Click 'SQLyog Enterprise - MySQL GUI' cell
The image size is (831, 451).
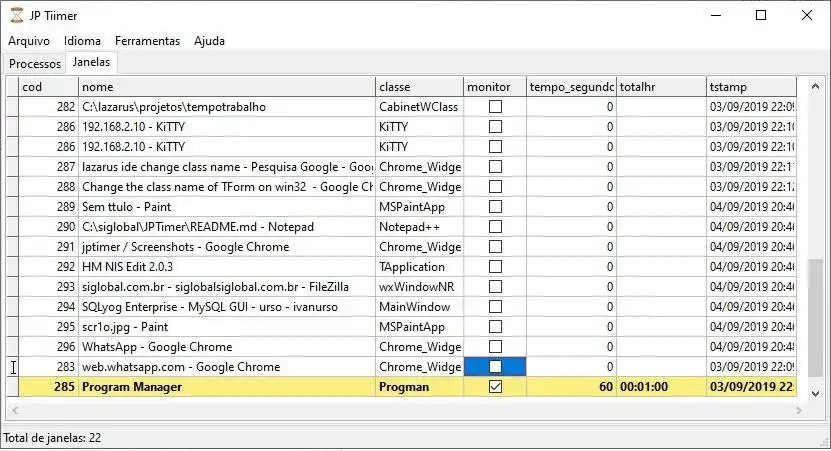click(227, 306)
